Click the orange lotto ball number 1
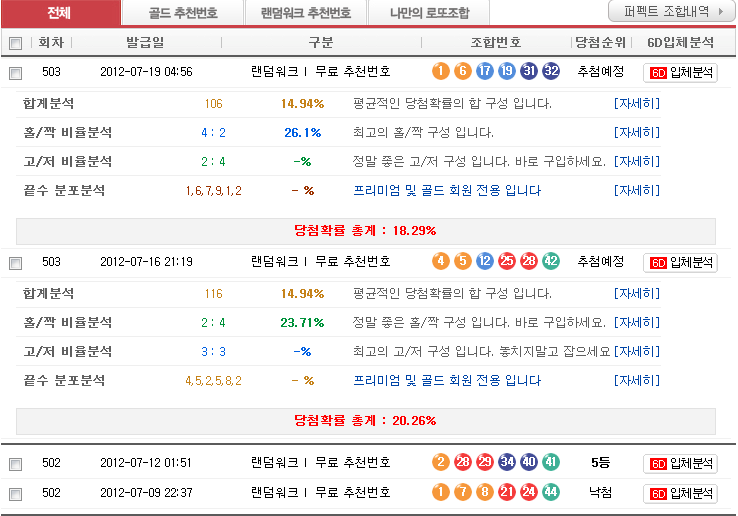The width and height of the screenshot is (738, 516). pyautogui.click(x=440, y=71)
